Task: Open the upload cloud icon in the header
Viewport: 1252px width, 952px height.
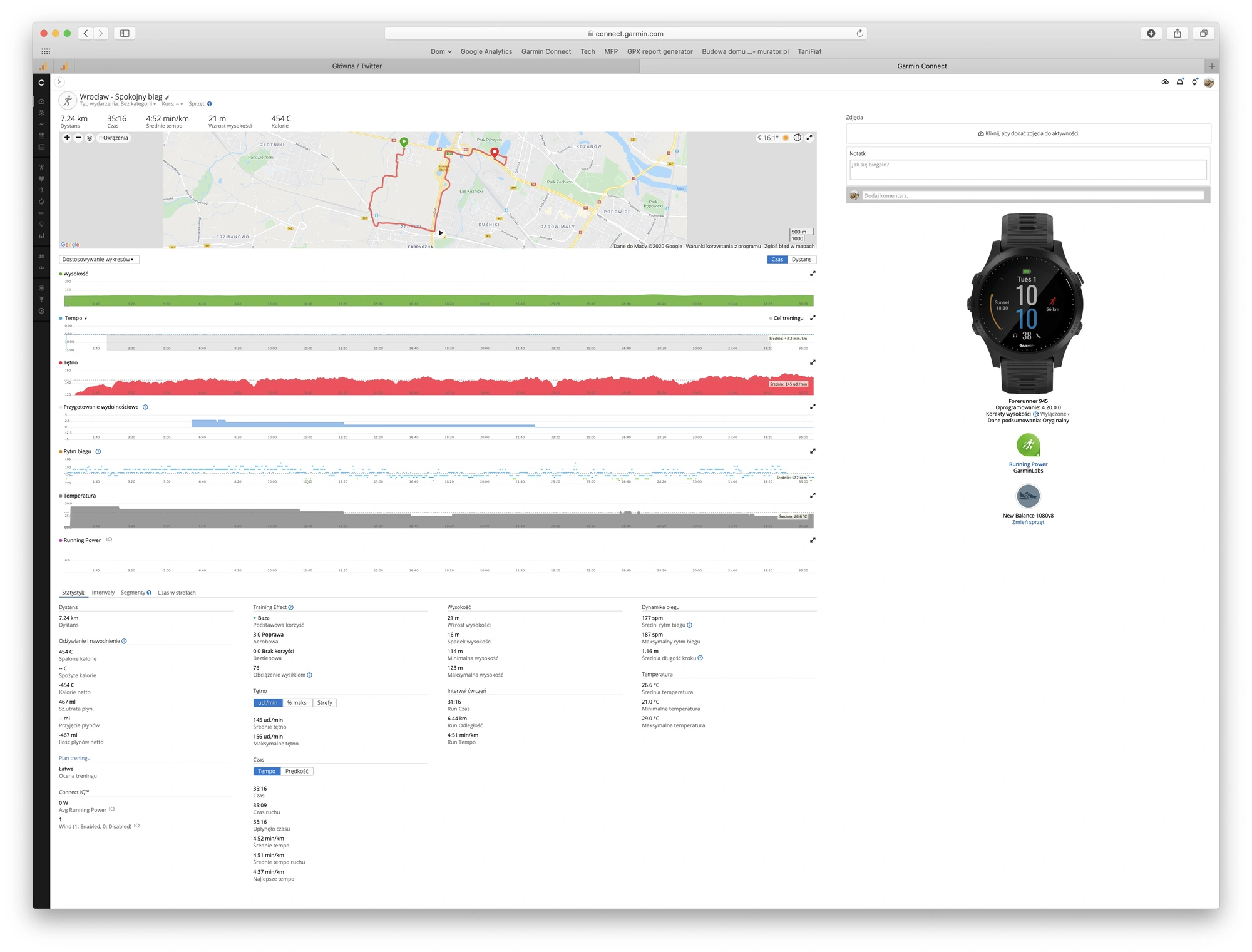Action: point(1165,82)
